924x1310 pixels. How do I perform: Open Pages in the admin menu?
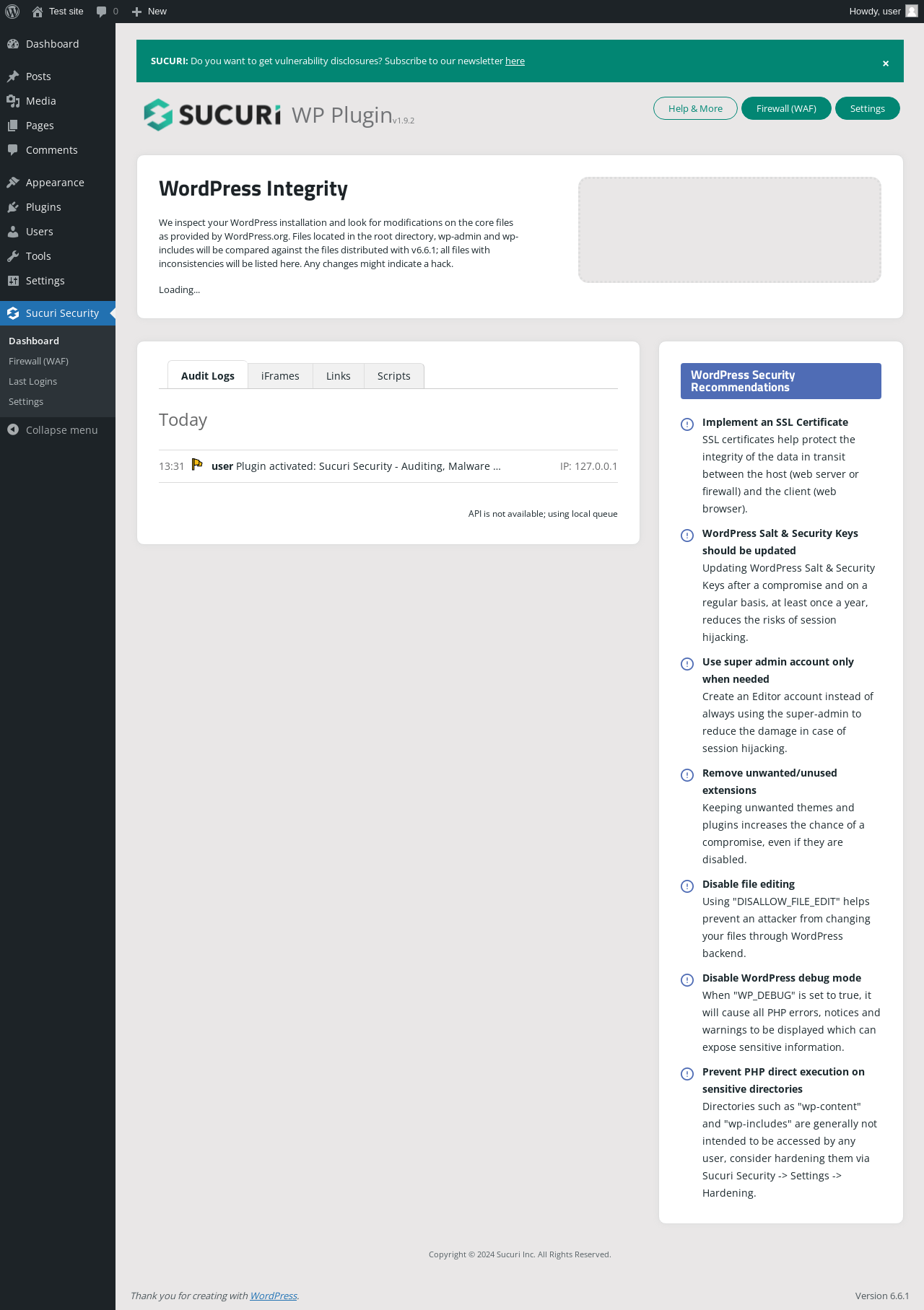coord(58,126)
